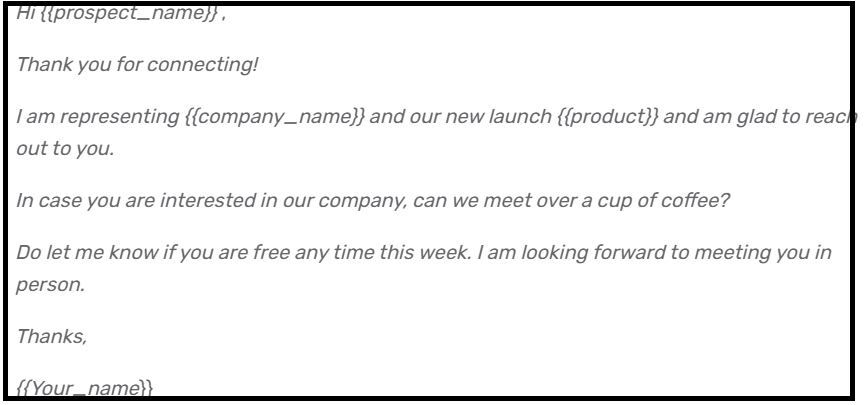The width and height of the screenshot is (864, 405).
Task: Click the text "out to you."
Action: point(65,149)
